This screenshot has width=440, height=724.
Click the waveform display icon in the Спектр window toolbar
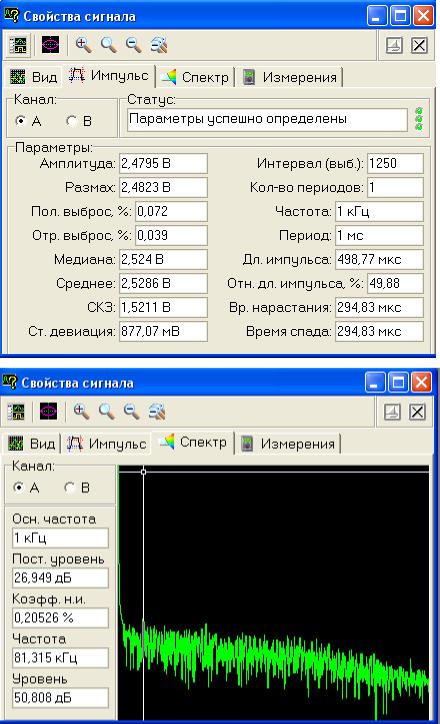coord(17,411)
